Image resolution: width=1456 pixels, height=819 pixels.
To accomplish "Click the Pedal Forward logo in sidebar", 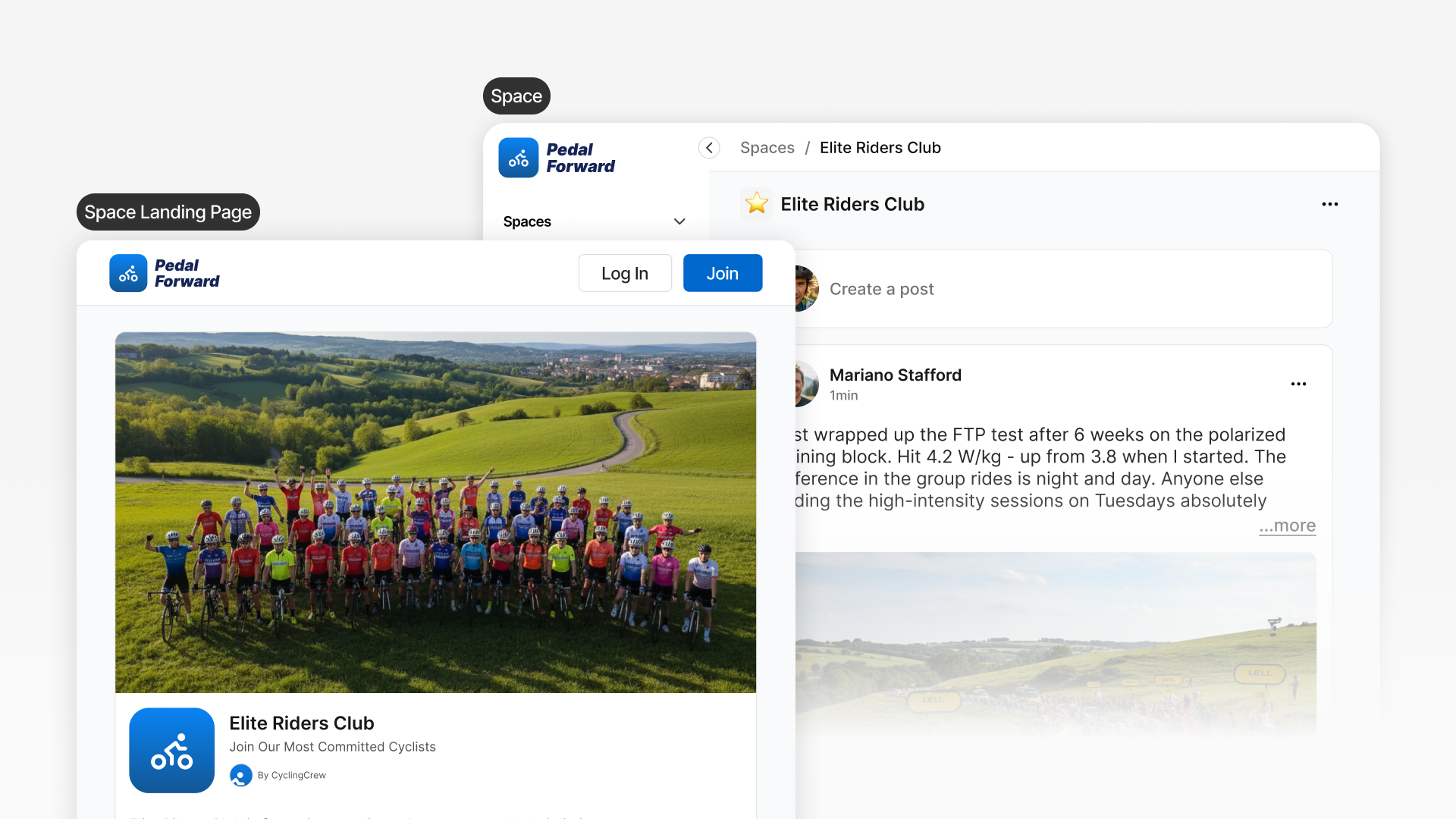I will point(519,158).
